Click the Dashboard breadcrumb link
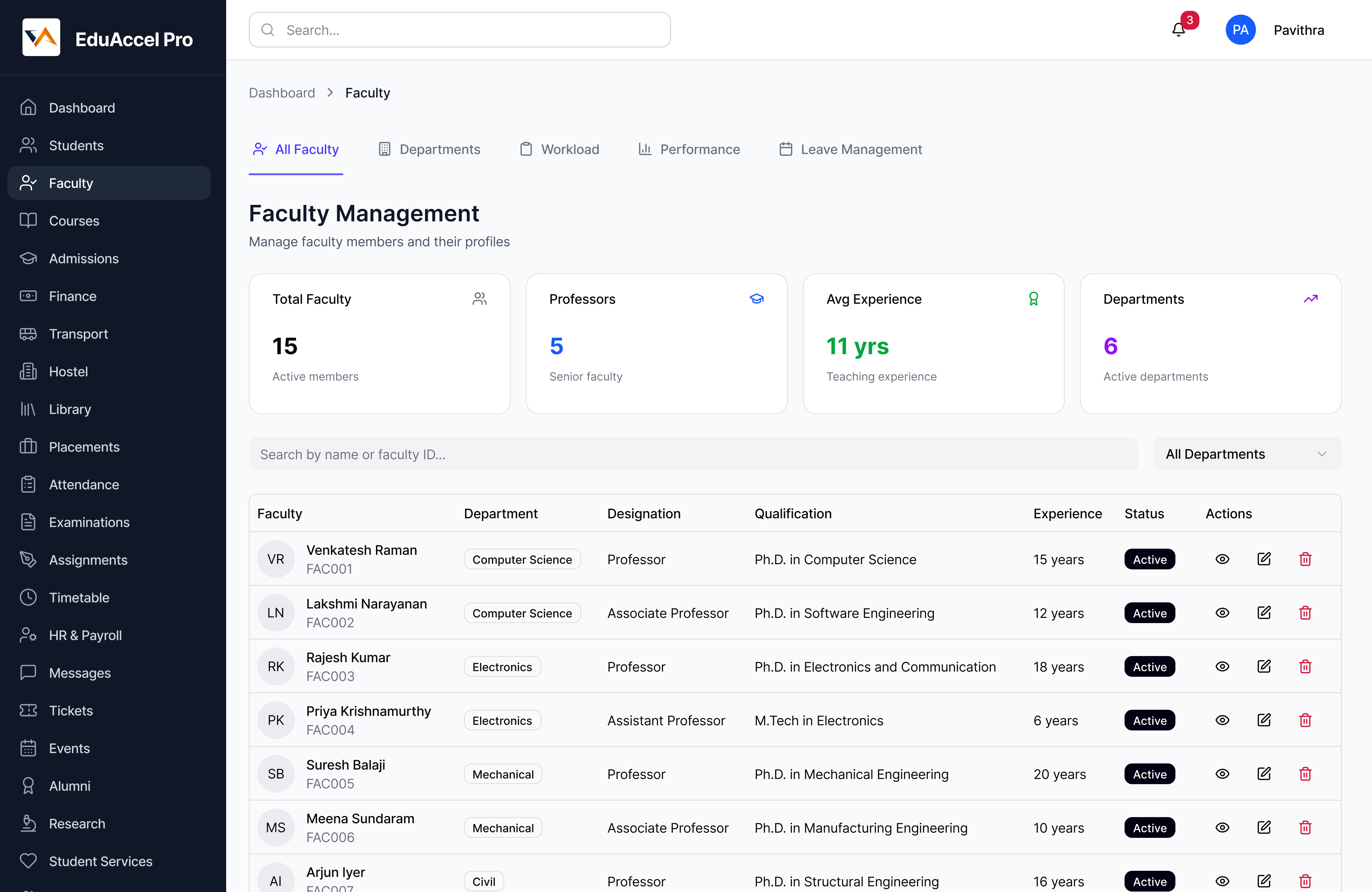This screenshot has width=1372, height=892. 282,93
